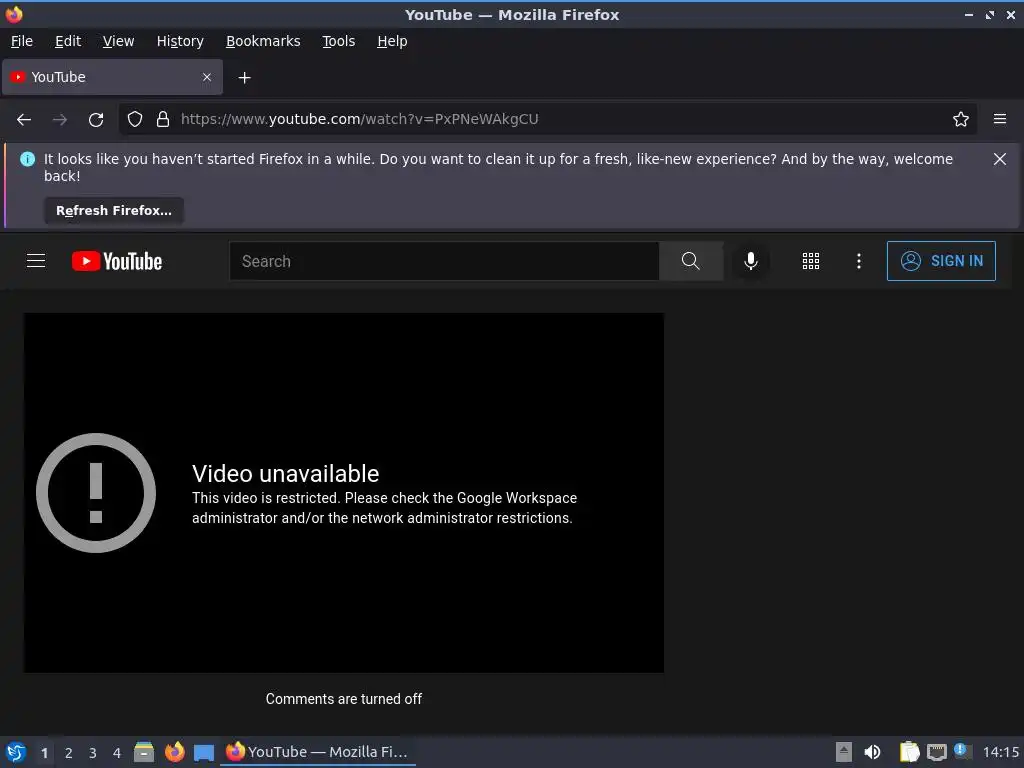The image size is (1024, 768).
Task: Select the YouTube — Mozilla Firefox taskbar entry
Action: click(x=317, y=752)
